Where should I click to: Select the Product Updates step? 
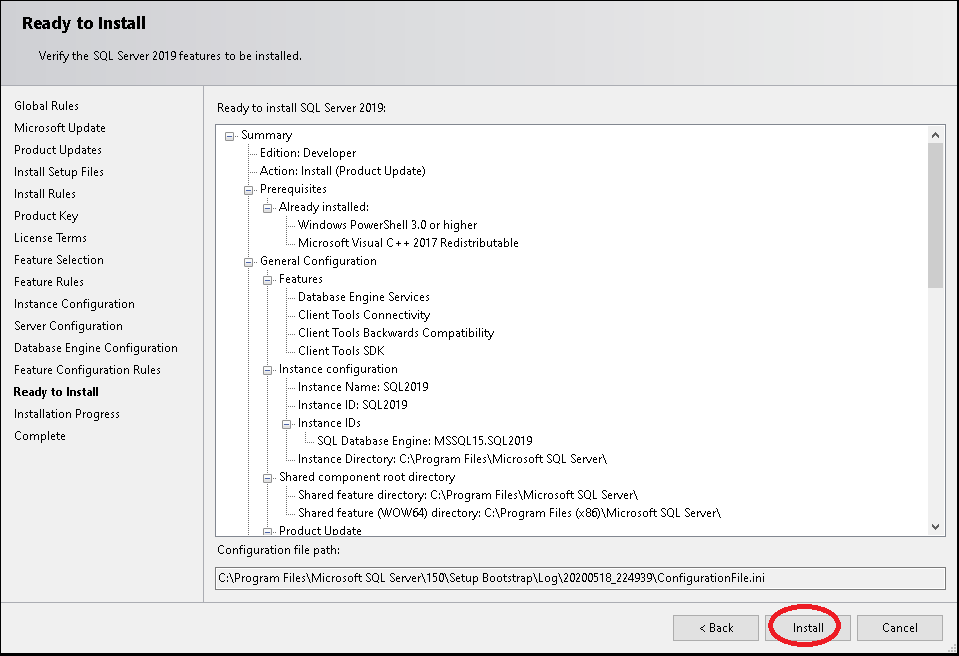(58, 150)
